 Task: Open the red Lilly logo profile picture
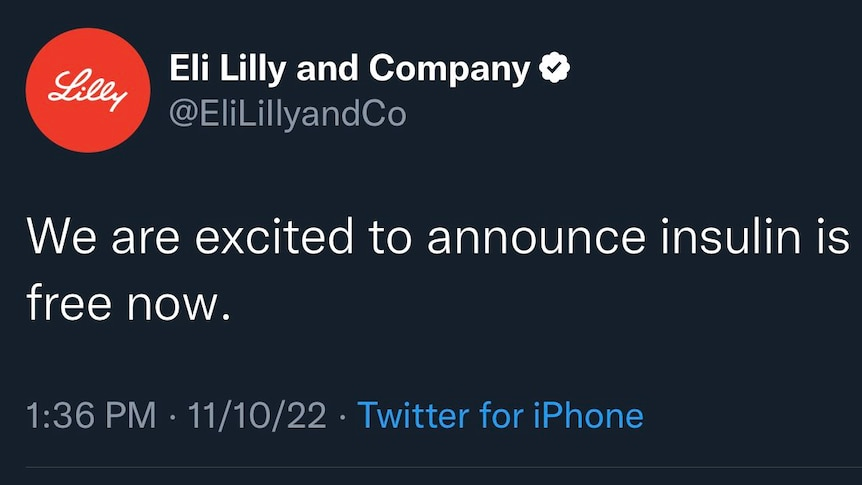[88, 90]
